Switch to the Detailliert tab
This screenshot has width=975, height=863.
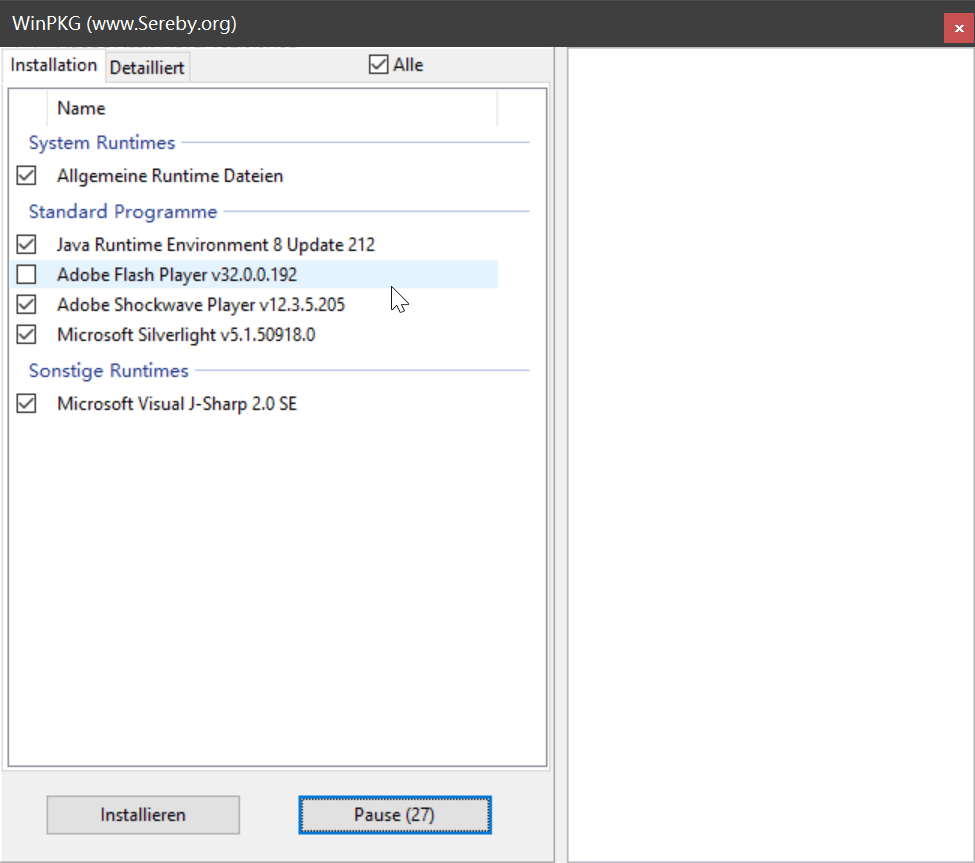[147, 67]
